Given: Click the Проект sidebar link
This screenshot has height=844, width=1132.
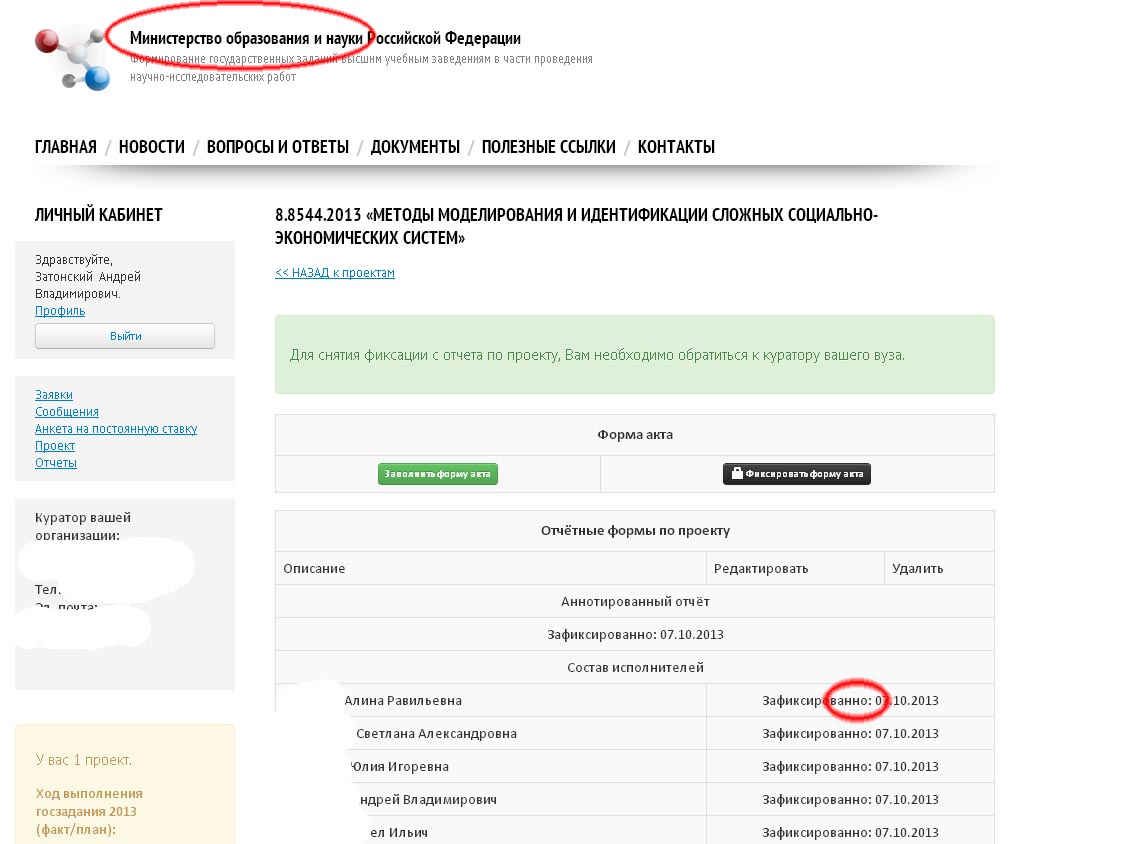Looking at the screenshot, I should 55,446.
